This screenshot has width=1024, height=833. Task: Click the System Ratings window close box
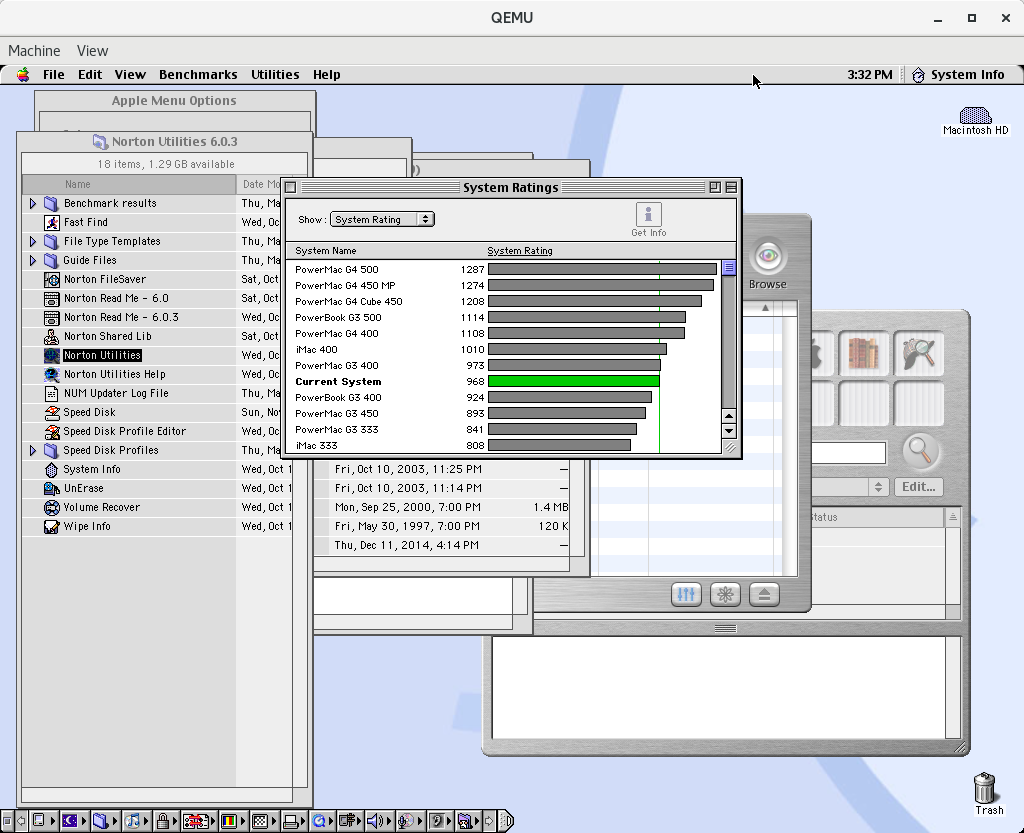tap(291, 187)
